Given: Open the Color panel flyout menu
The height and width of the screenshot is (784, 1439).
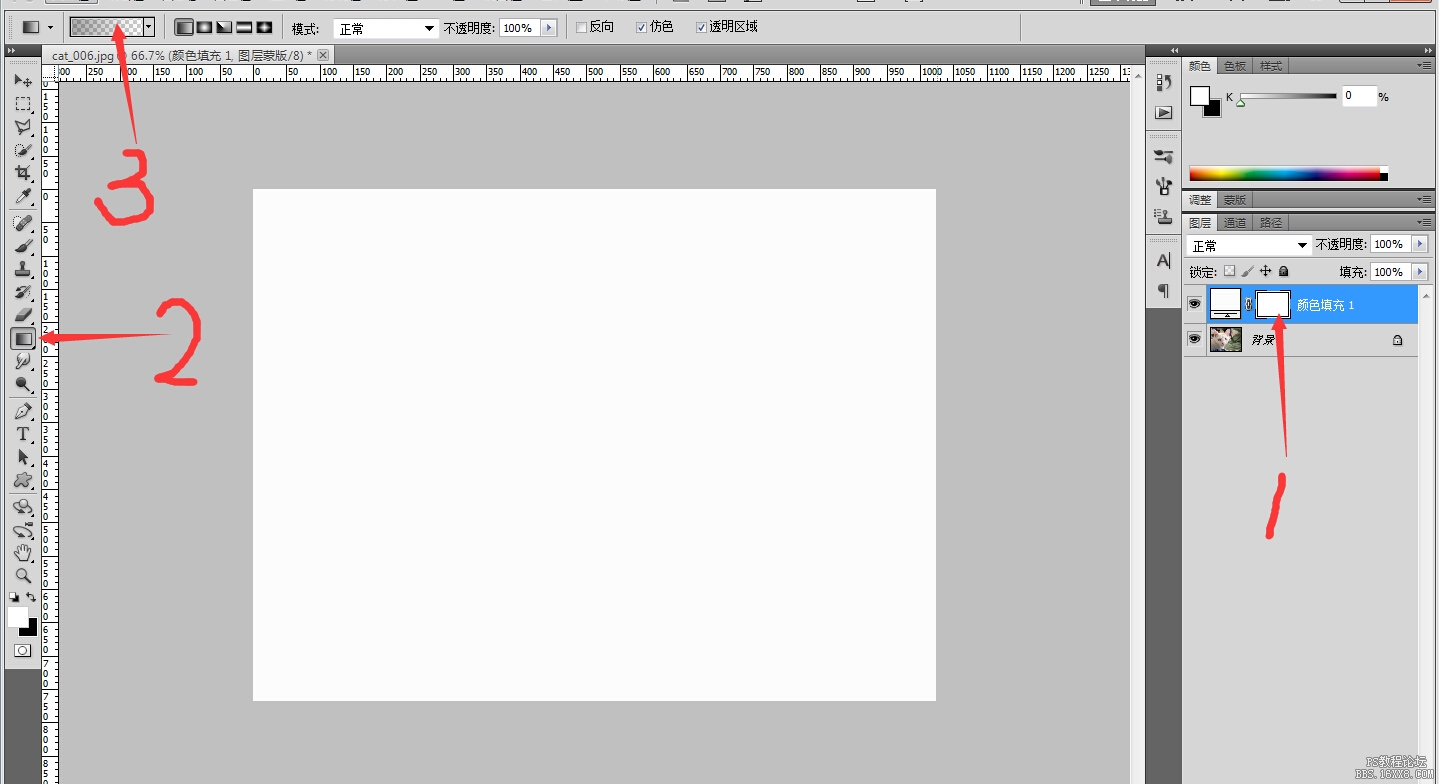Looking at the screenshot, I should coord(1424,65).
